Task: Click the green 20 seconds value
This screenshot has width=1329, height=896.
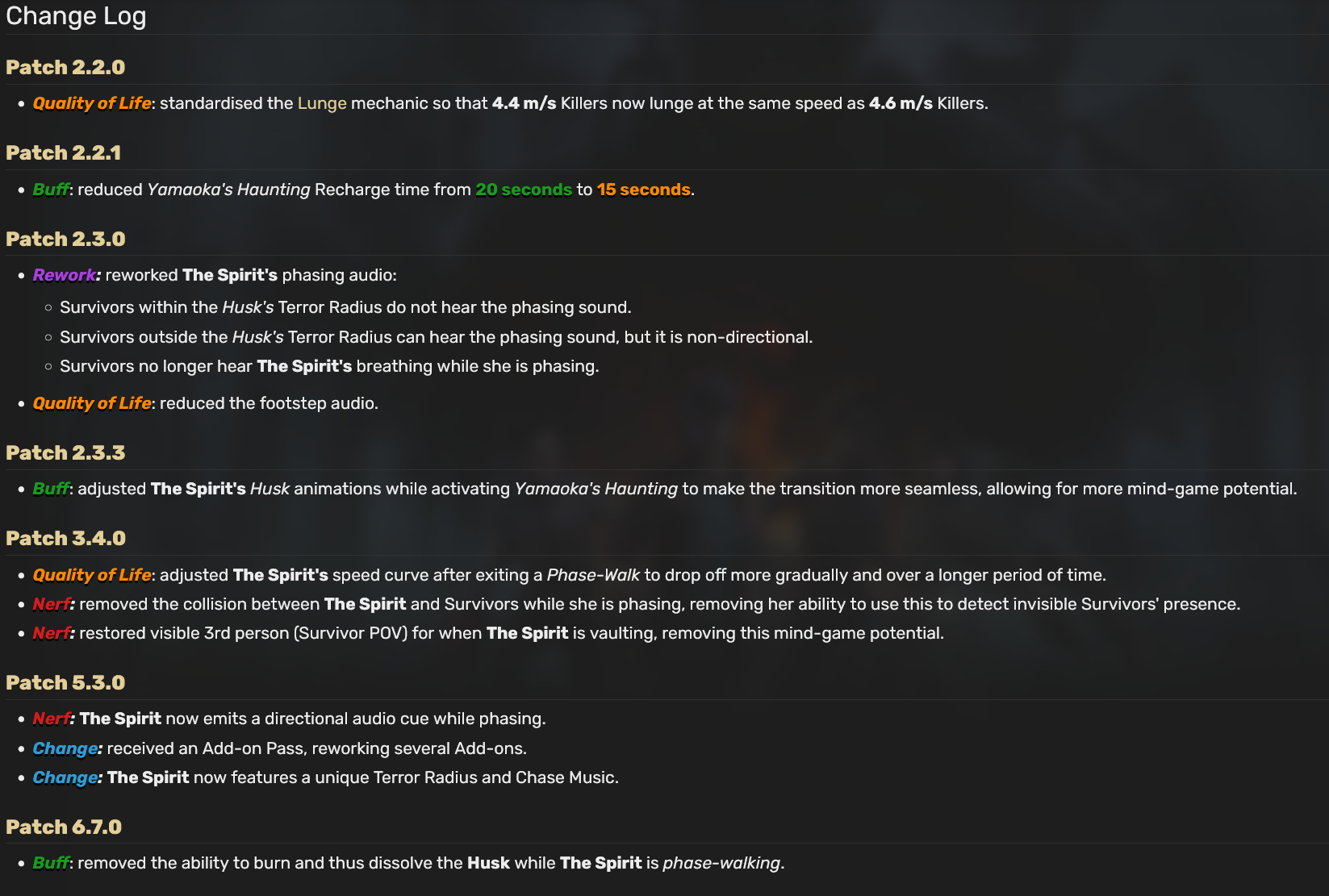Action: click(x=524, y=190)
